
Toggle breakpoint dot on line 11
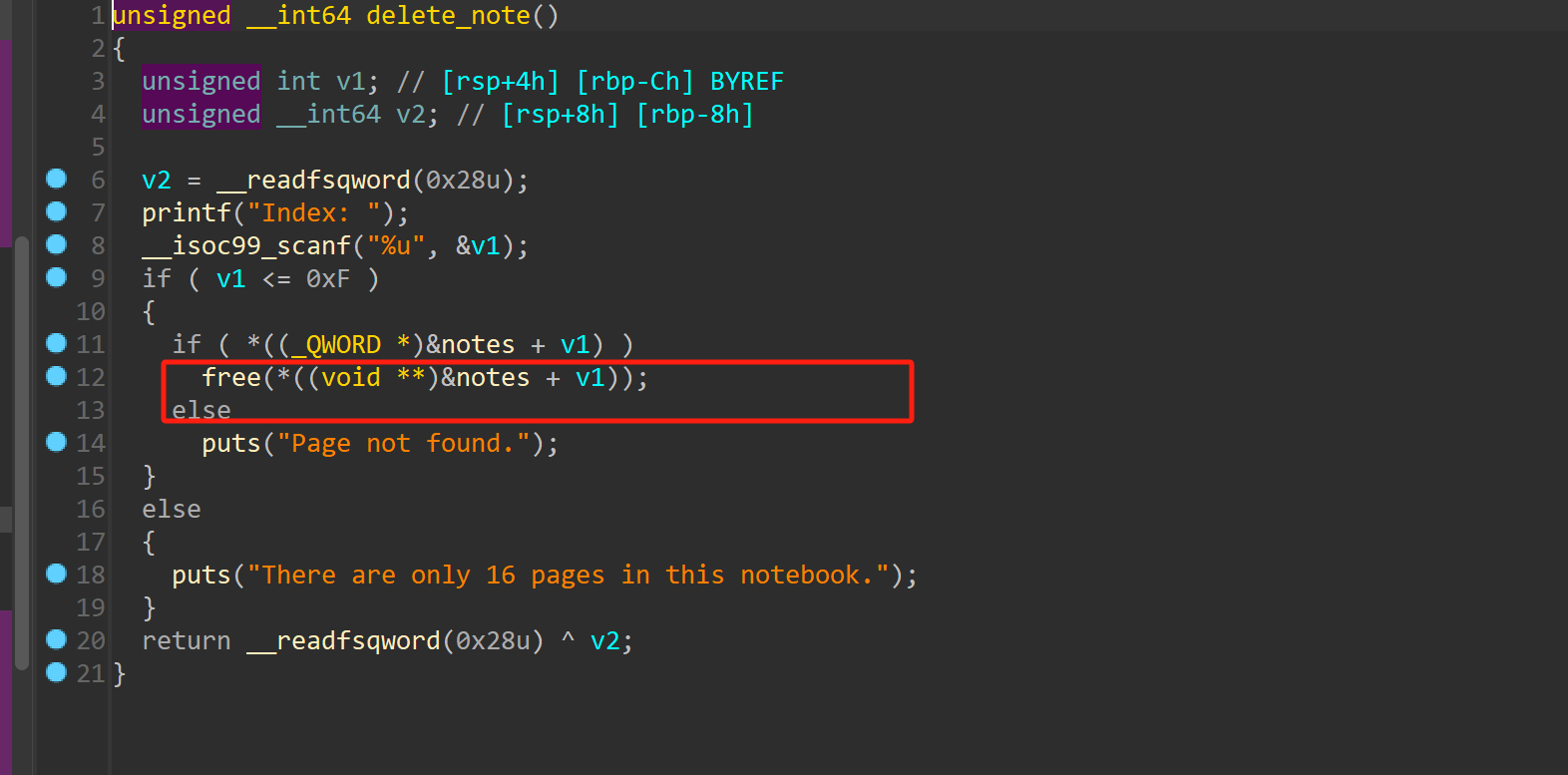coord(57,343)
